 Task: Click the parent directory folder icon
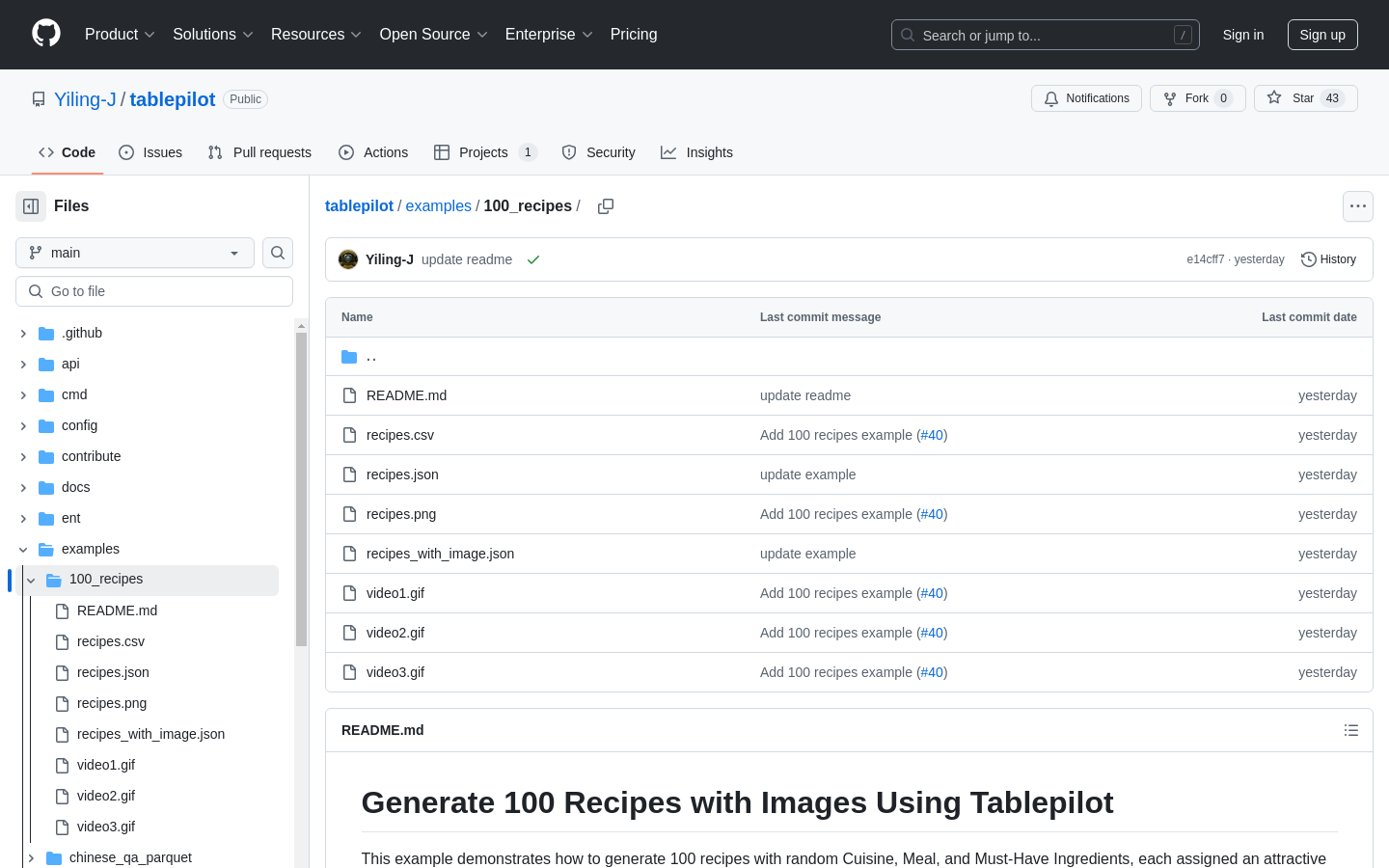pos(349,357)
